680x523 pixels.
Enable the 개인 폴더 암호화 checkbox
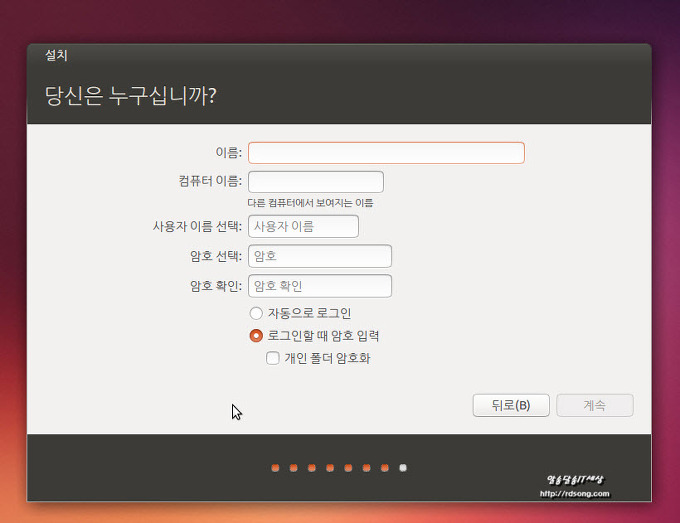273,358
